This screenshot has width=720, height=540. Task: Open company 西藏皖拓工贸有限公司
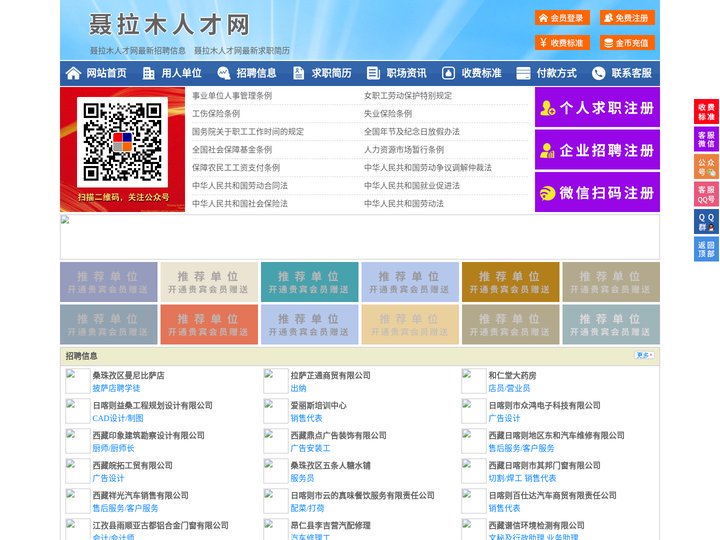tap(133, 465)
